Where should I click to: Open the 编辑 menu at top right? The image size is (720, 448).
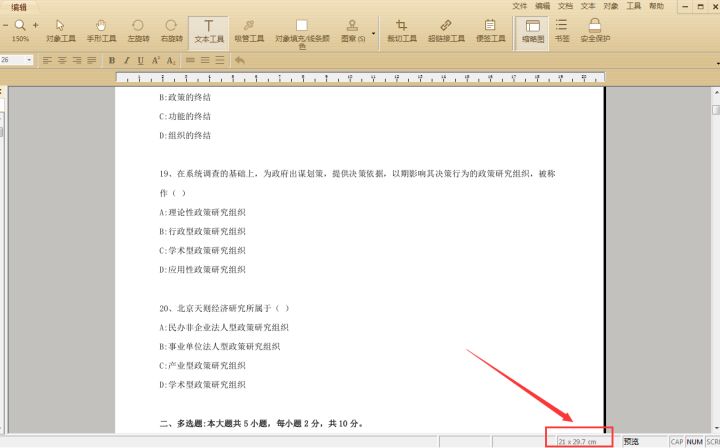click(542, 6)
